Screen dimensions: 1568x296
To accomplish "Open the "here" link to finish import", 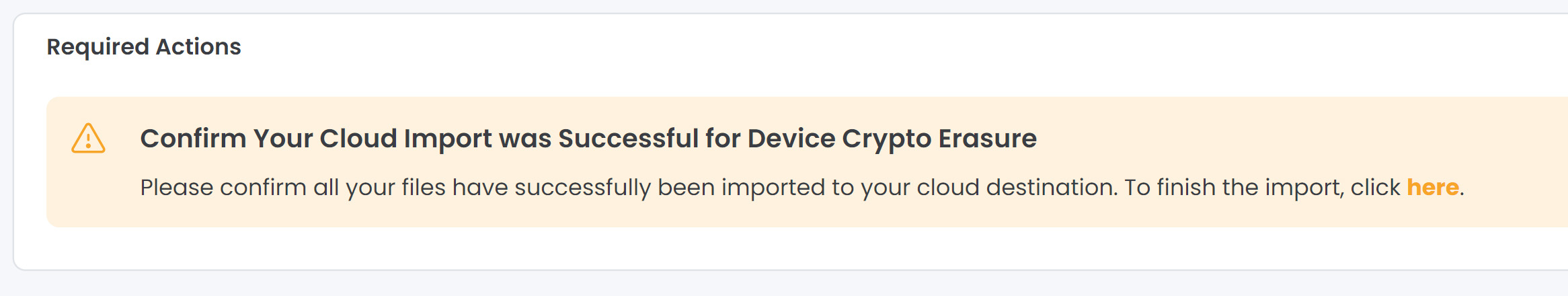I will [x=1432, y=187].
